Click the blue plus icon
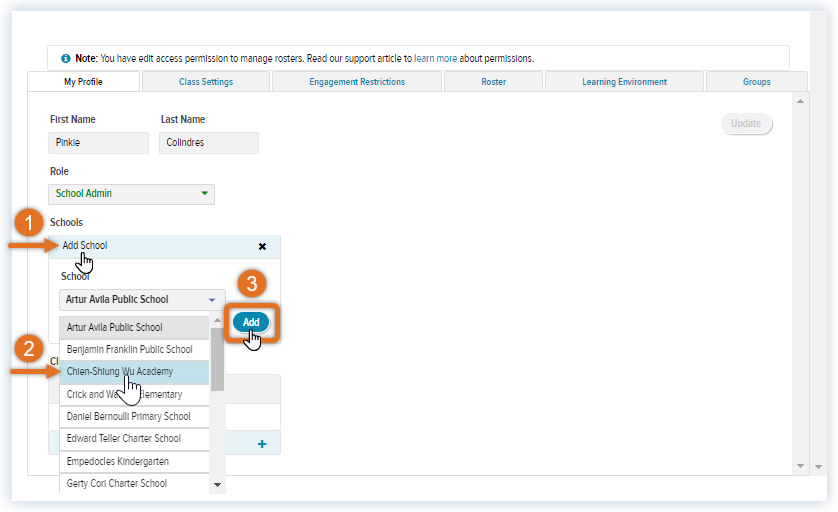The height and width of the screenshot is (512, 838). [262, 444]
